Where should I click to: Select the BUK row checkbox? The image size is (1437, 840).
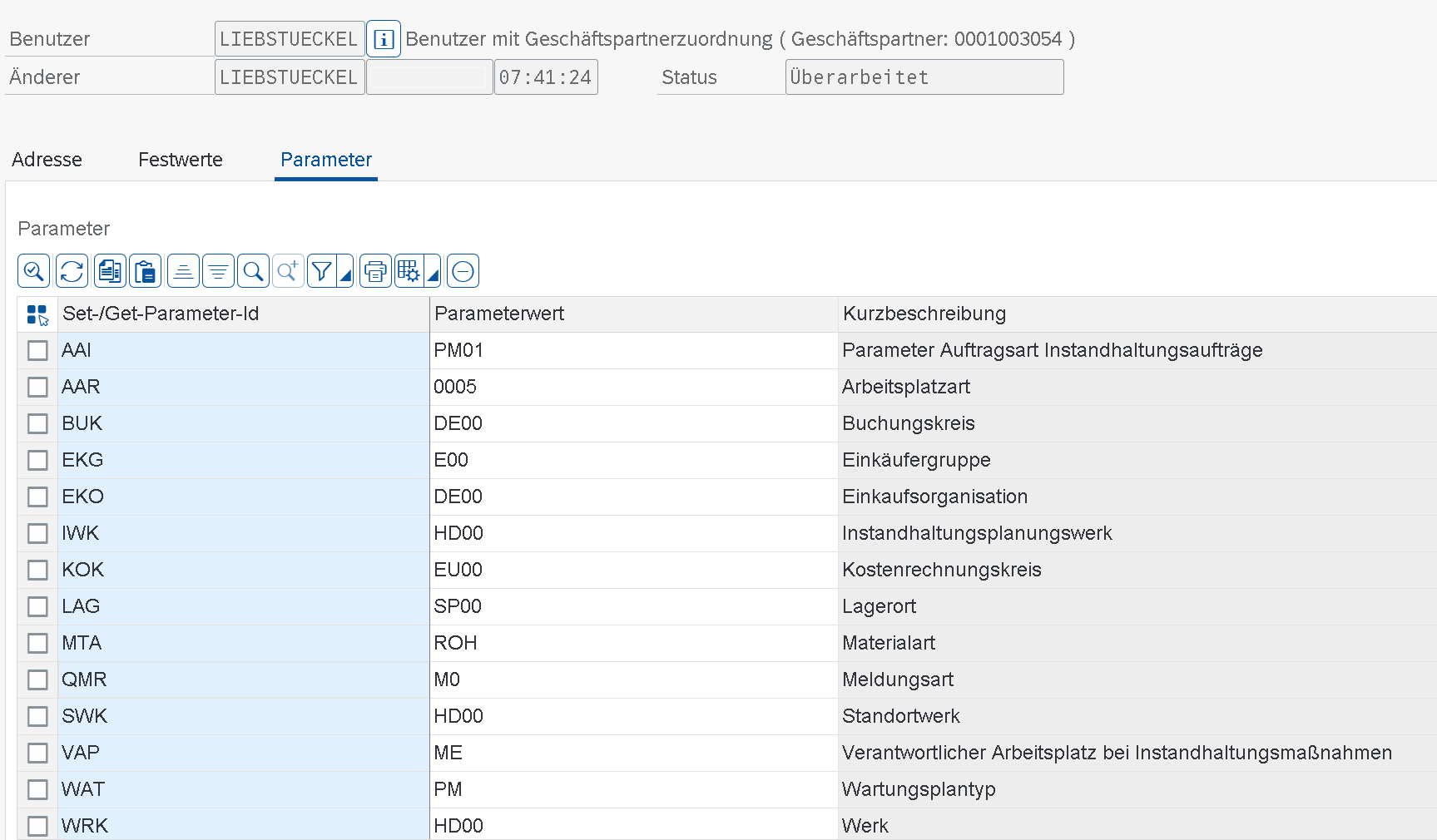coord(37,424)
